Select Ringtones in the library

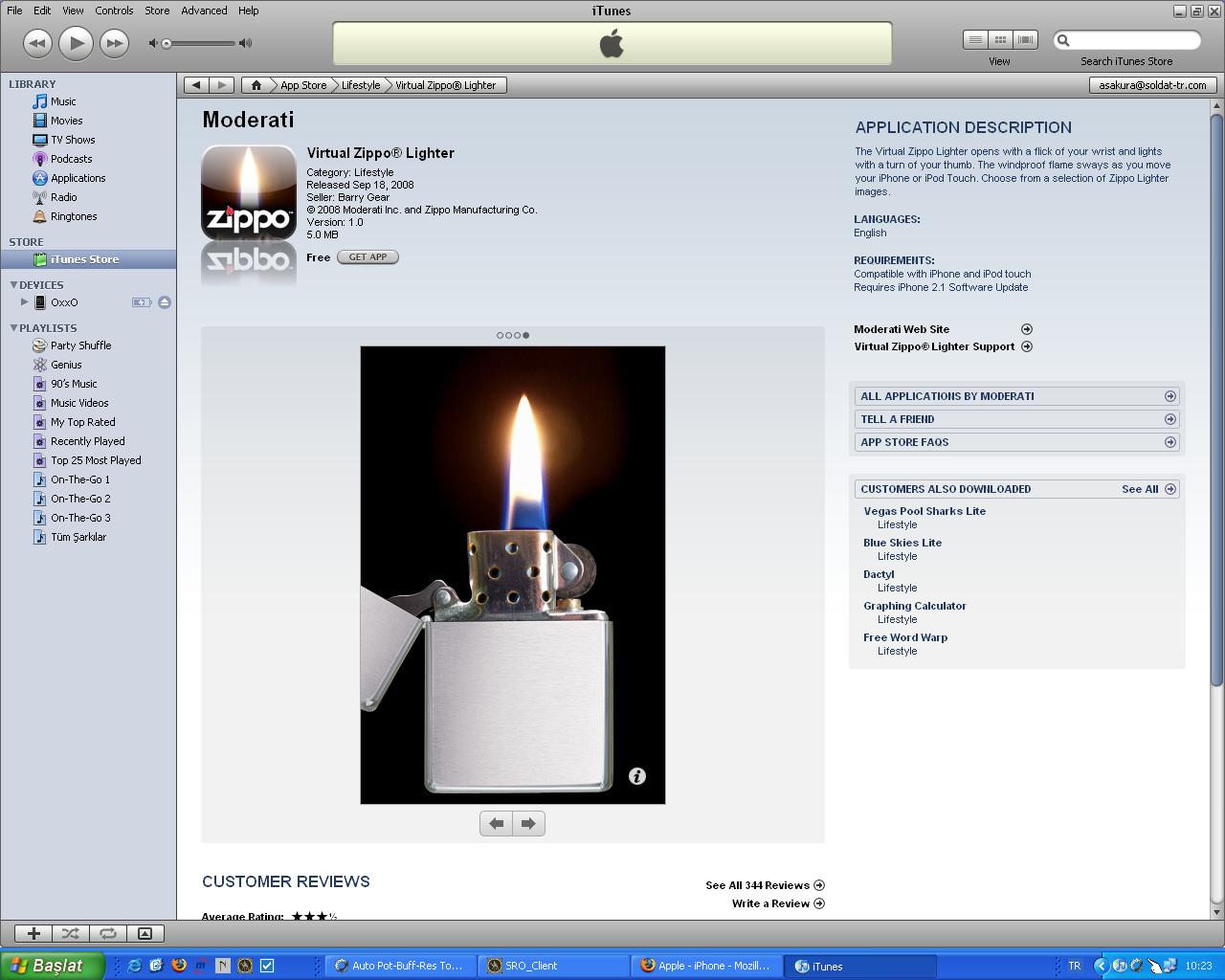74,216
